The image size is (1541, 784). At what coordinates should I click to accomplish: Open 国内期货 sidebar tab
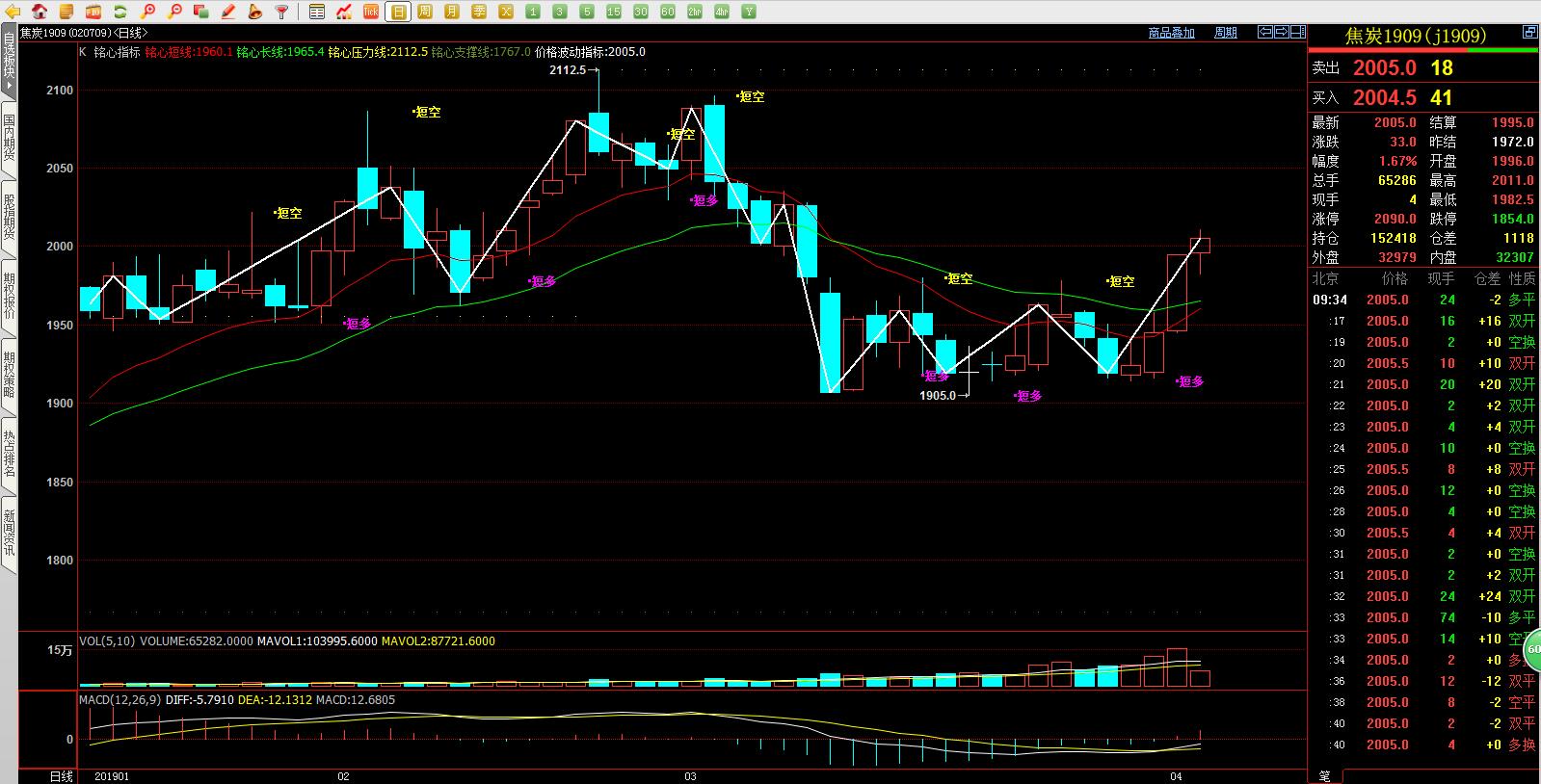pos(9,139)
